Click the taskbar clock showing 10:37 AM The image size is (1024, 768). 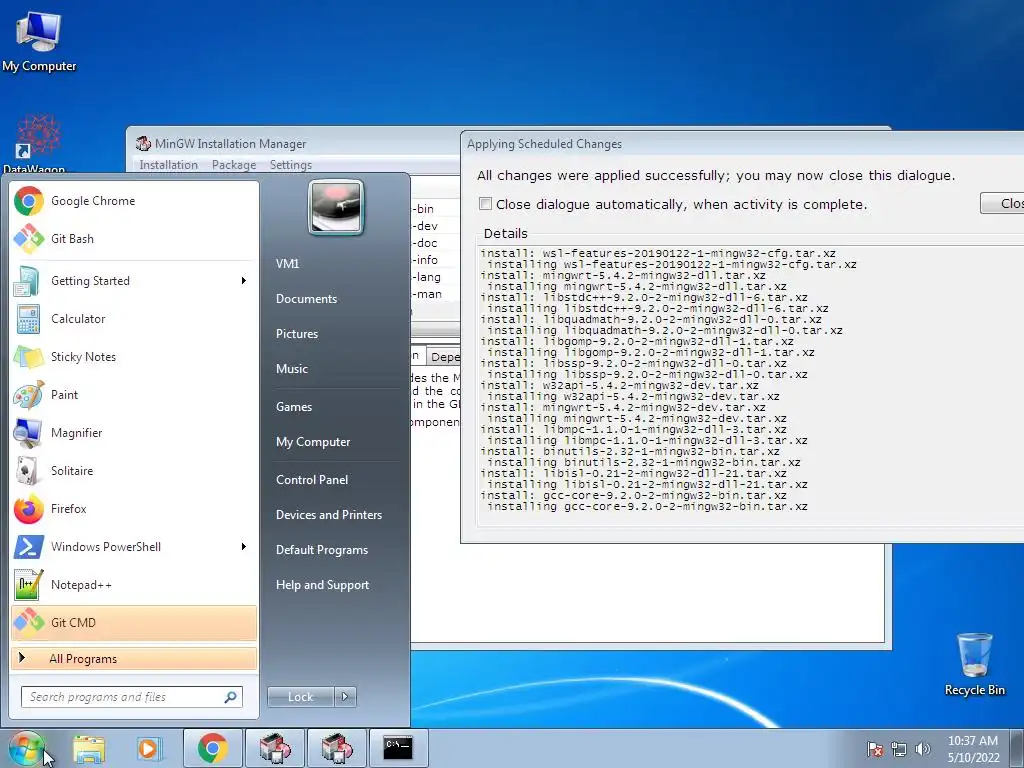pos(973,748)
